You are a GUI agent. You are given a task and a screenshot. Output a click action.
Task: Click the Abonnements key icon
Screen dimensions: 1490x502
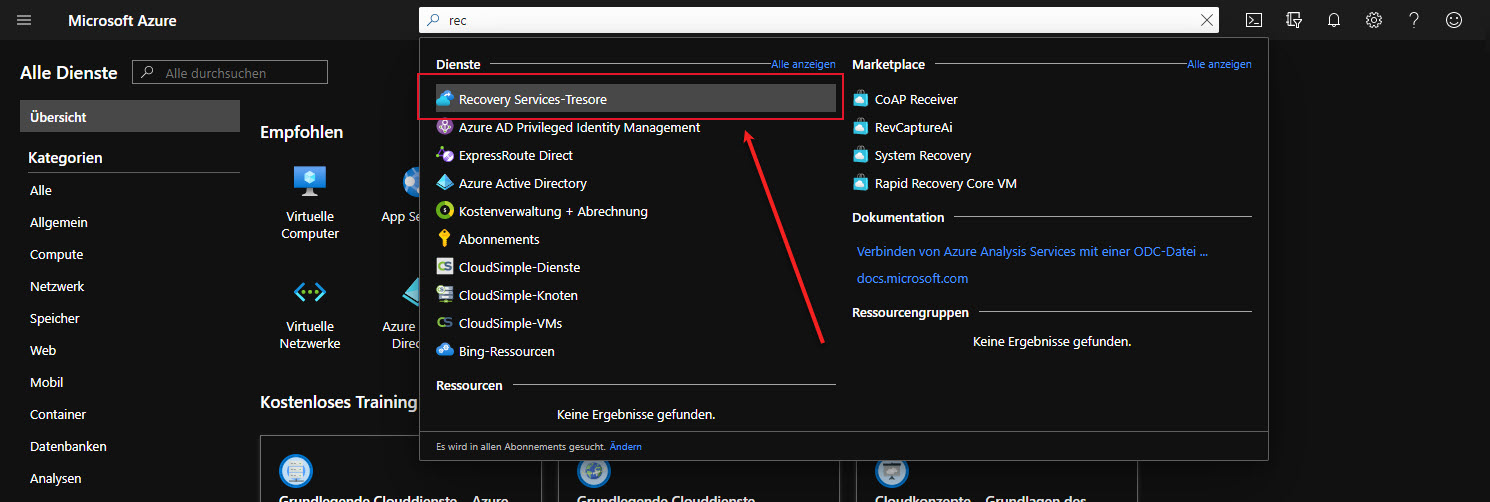[446, 239]
